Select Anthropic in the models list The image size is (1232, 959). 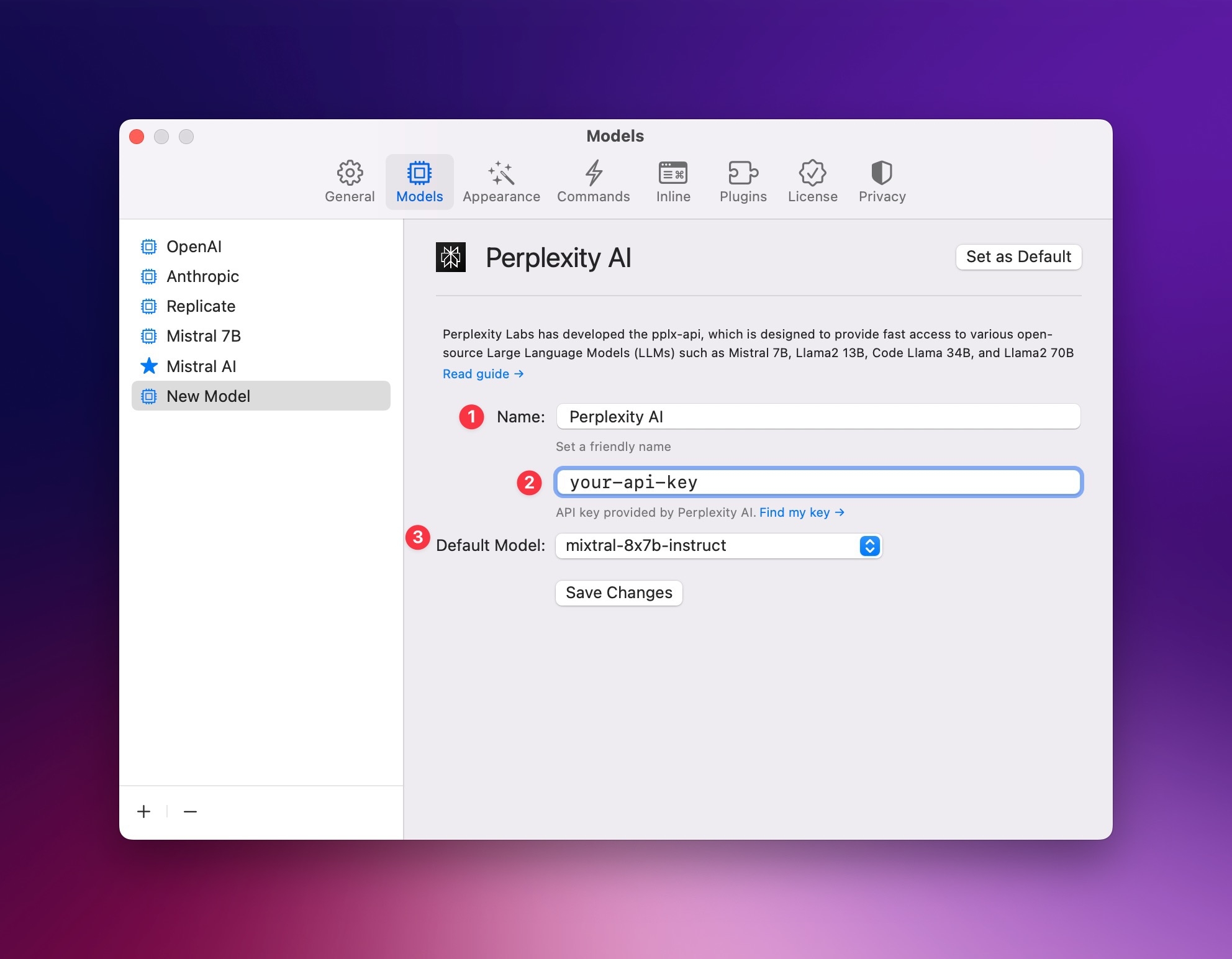pos(202,276)
